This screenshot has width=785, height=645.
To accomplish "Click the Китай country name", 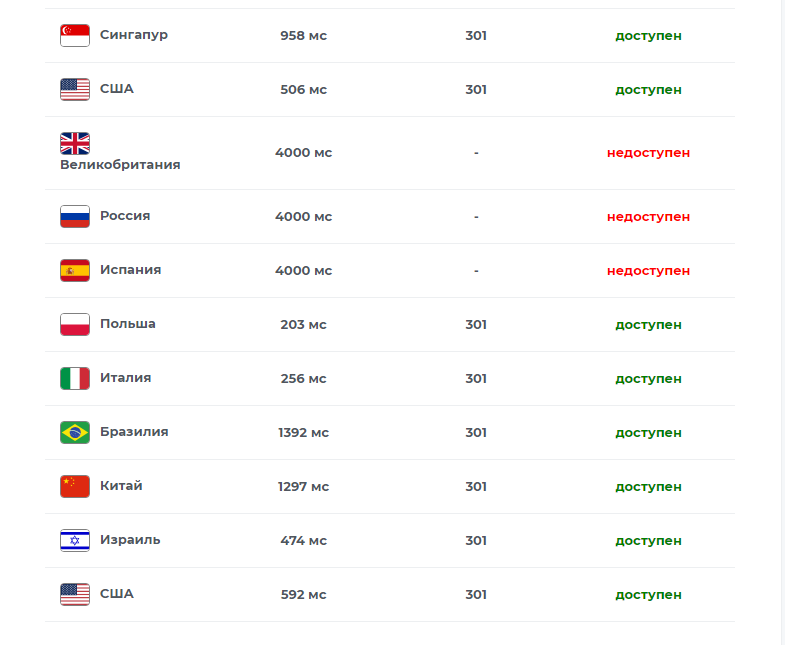I will (x=121, y=486).
